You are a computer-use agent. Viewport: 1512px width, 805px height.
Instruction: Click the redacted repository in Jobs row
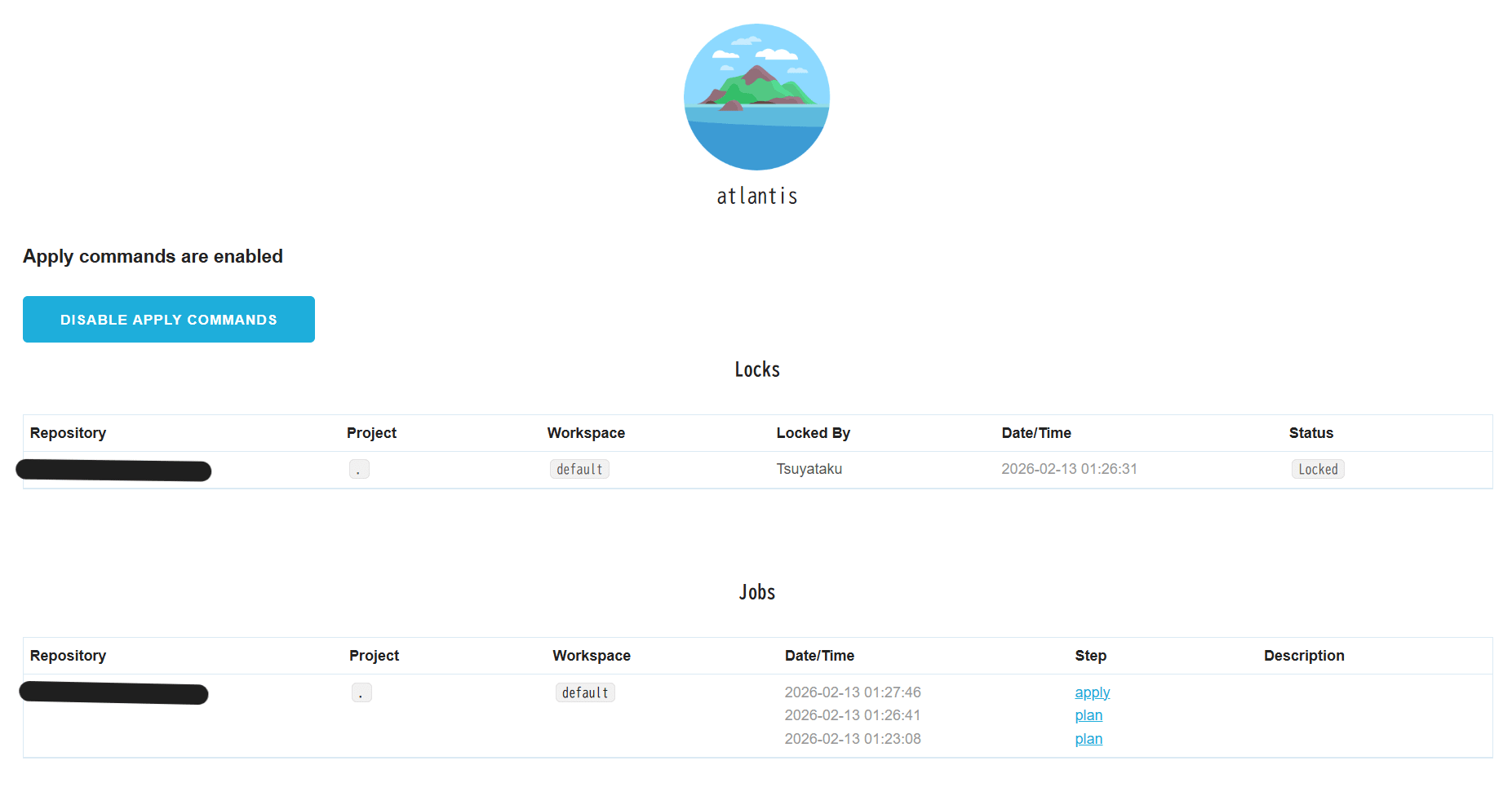coord(113,693)
